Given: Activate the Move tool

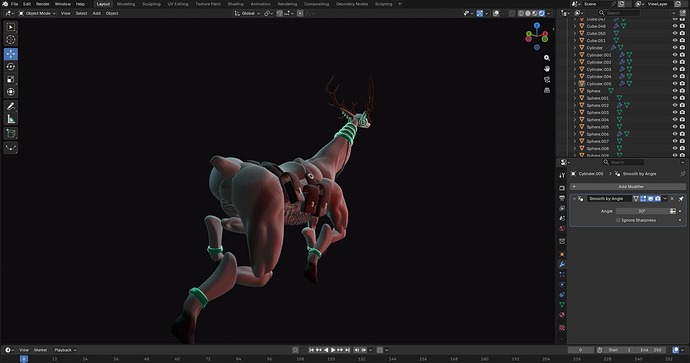Looking at the screenshot, I should coord(11,54).
